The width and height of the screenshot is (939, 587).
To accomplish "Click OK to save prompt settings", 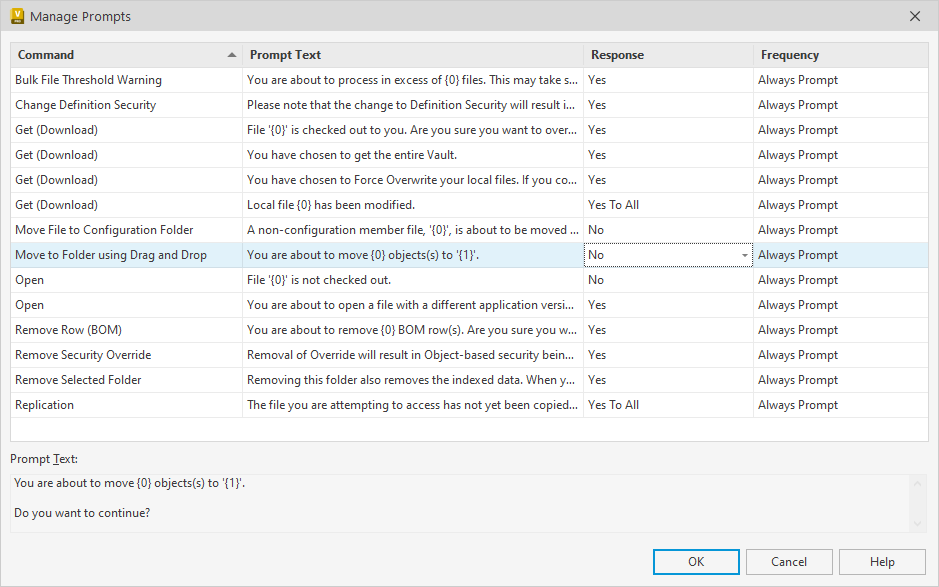I will point(695,561).
